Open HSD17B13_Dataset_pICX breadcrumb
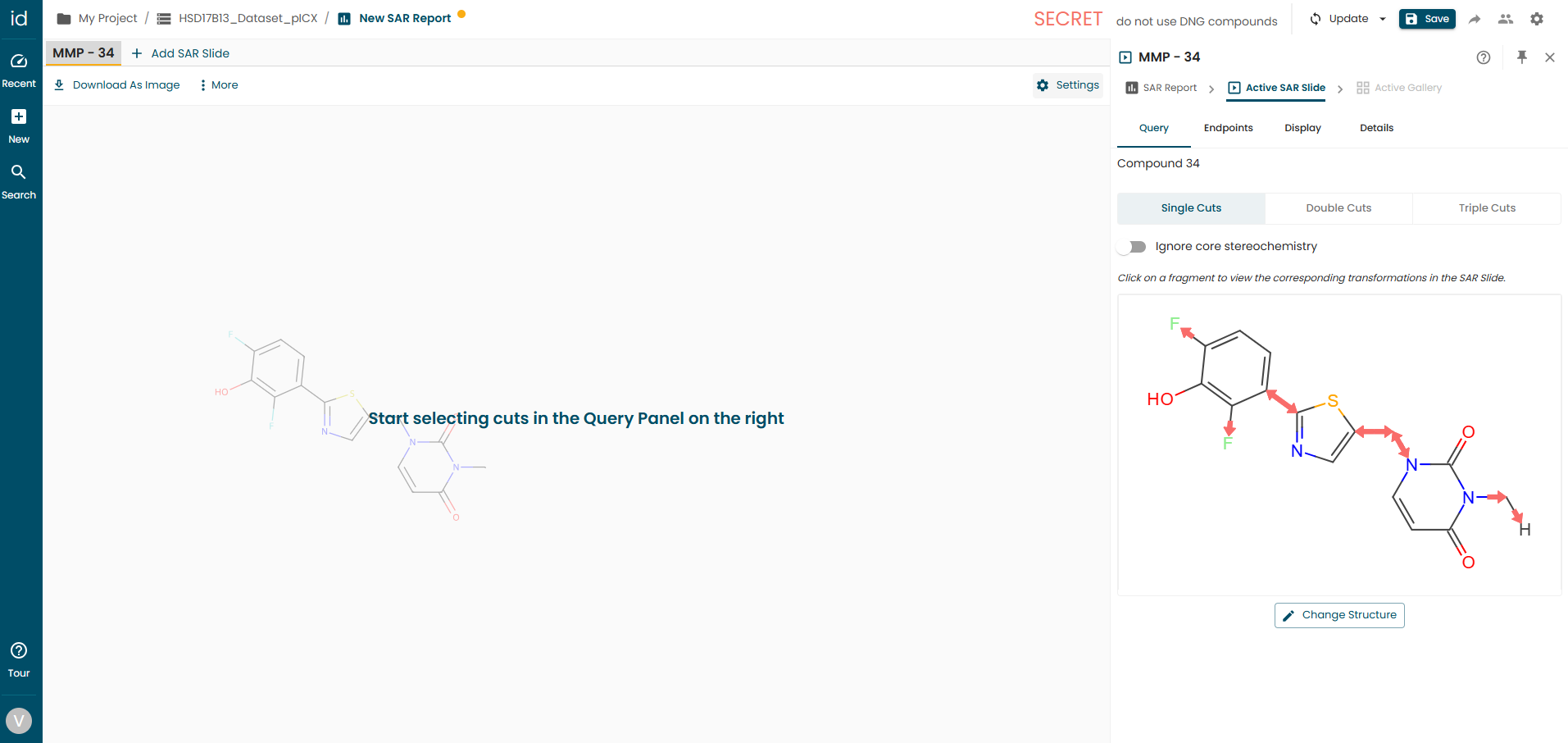1568x743 pixels. [248, 19]
